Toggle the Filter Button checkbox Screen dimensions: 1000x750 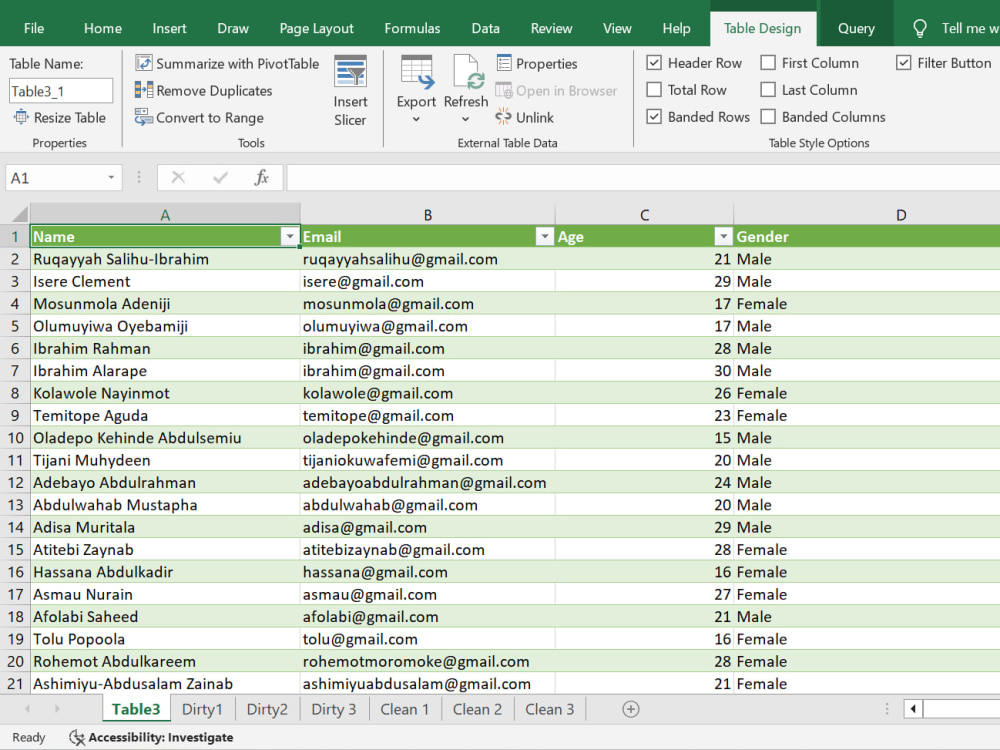point(903,62)
